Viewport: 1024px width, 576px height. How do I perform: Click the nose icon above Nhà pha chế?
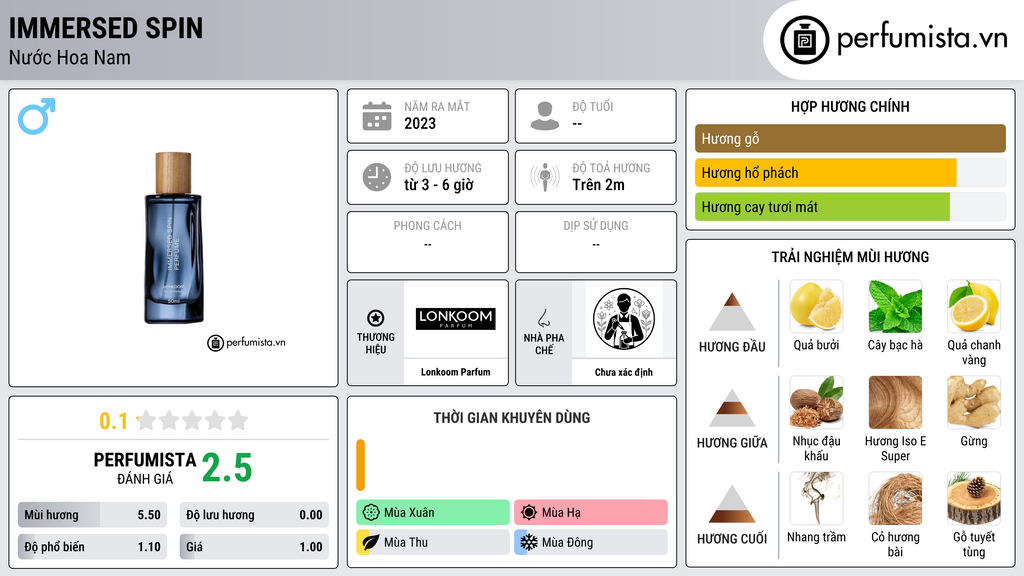pos(543,319)
